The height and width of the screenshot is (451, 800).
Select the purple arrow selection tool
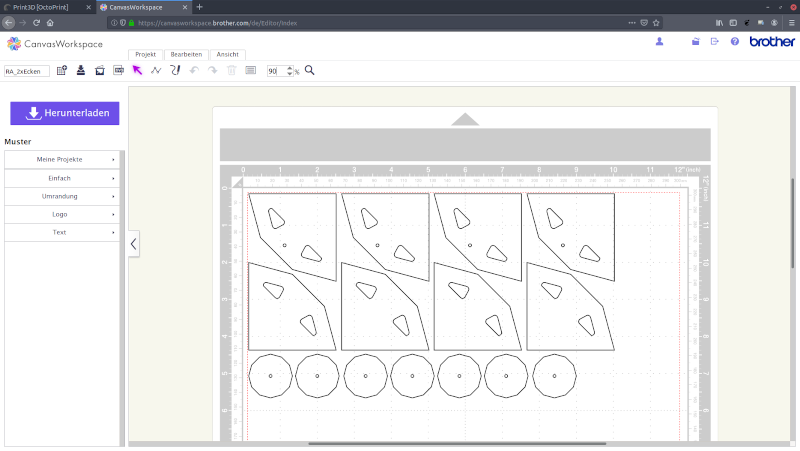pos(137,71)
